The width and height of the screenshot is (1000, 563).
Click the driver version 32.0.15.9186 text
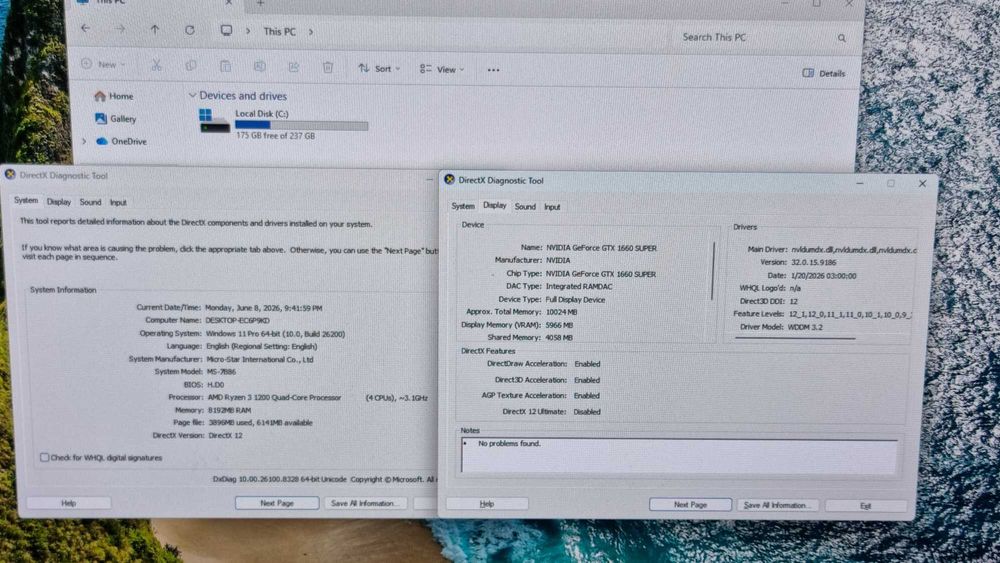pos(814,262)
